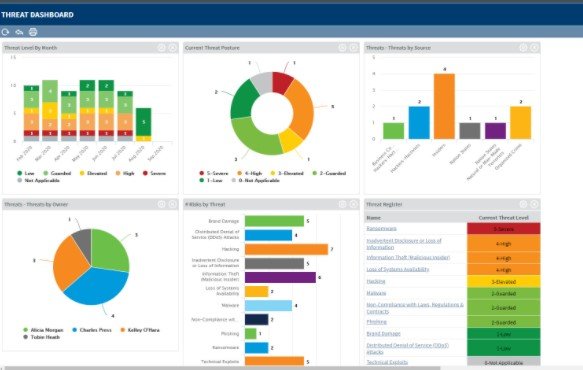The image size is (583, 370).
Task: Toggle Not Applicable in Threat Level By Month legend
Action: (38, 180)
